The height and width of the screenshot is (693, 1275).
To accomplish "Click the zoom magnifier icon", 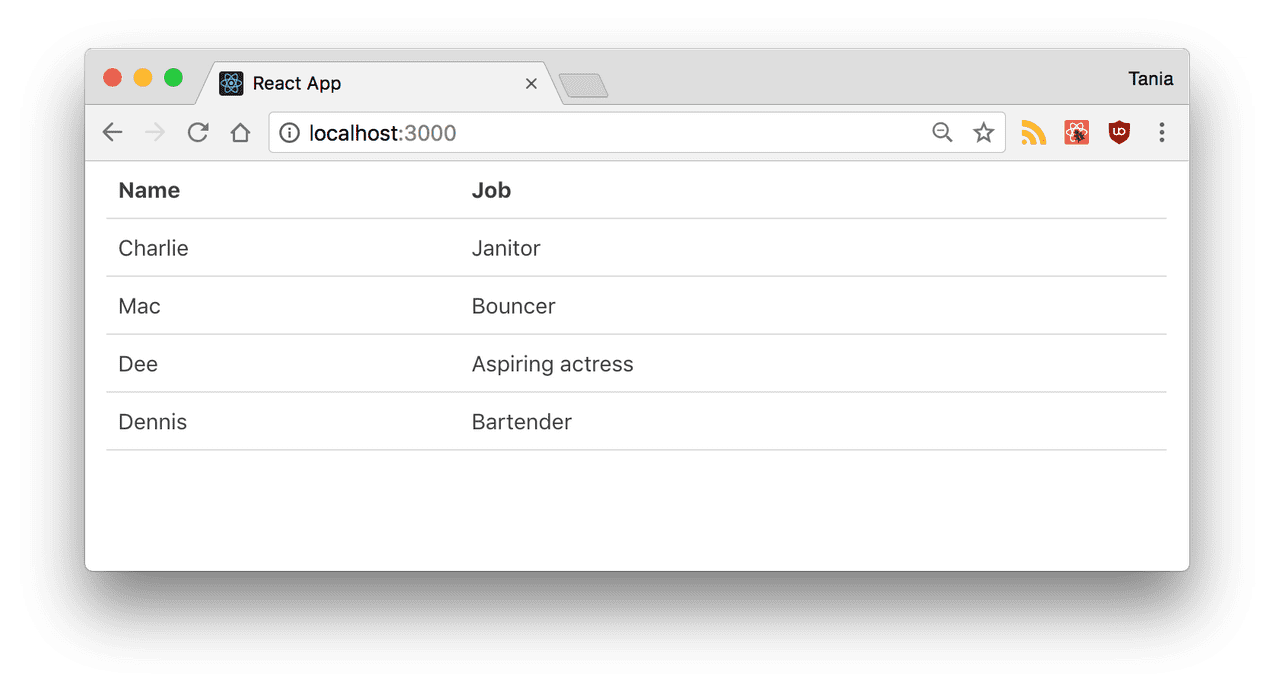I will (942, 133).
